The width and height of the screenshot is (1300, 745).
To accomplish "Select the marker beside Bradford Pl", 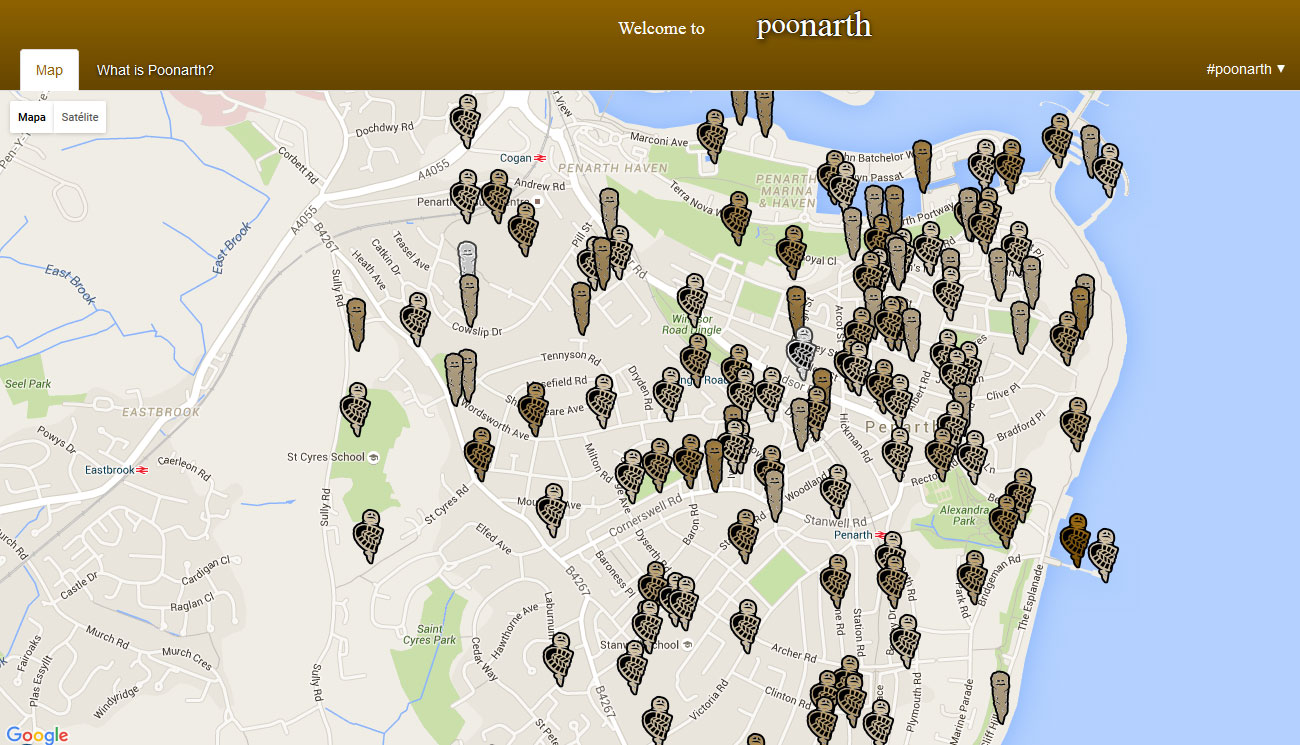I will (x=1076, y=423).
